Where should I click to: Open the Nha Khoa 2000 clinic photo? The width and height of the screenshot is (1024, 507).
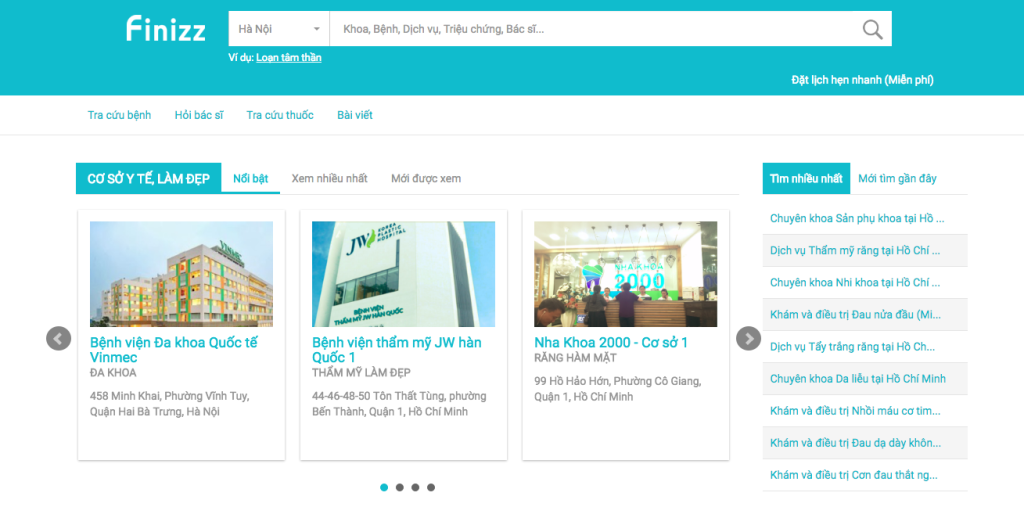tap(626, 274)
